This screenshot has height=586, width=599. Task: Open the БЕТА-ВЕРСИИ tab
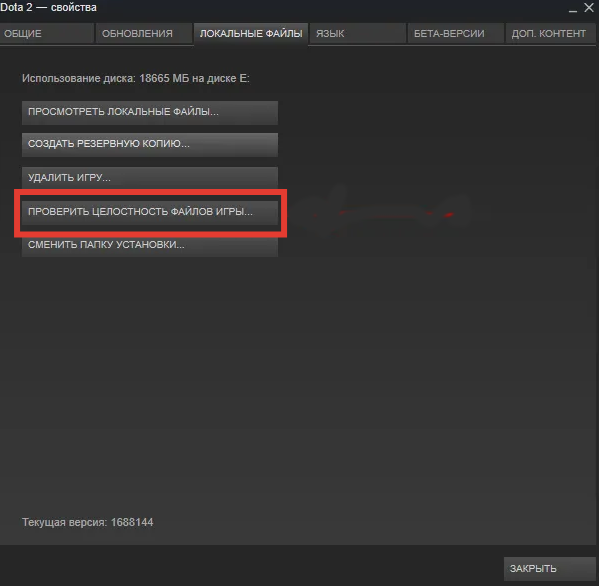click(456, 34)
